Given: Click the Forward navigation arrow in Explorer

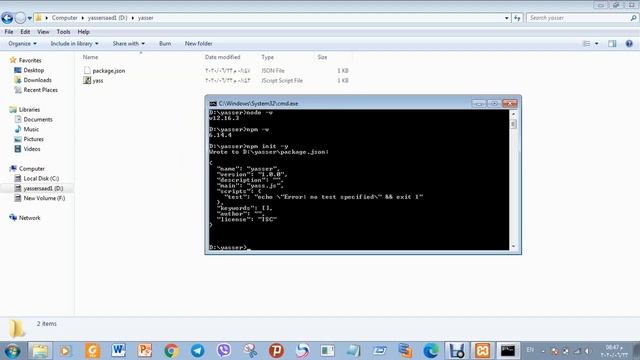Looking at the screenshot, I should [x=20, y=18].
